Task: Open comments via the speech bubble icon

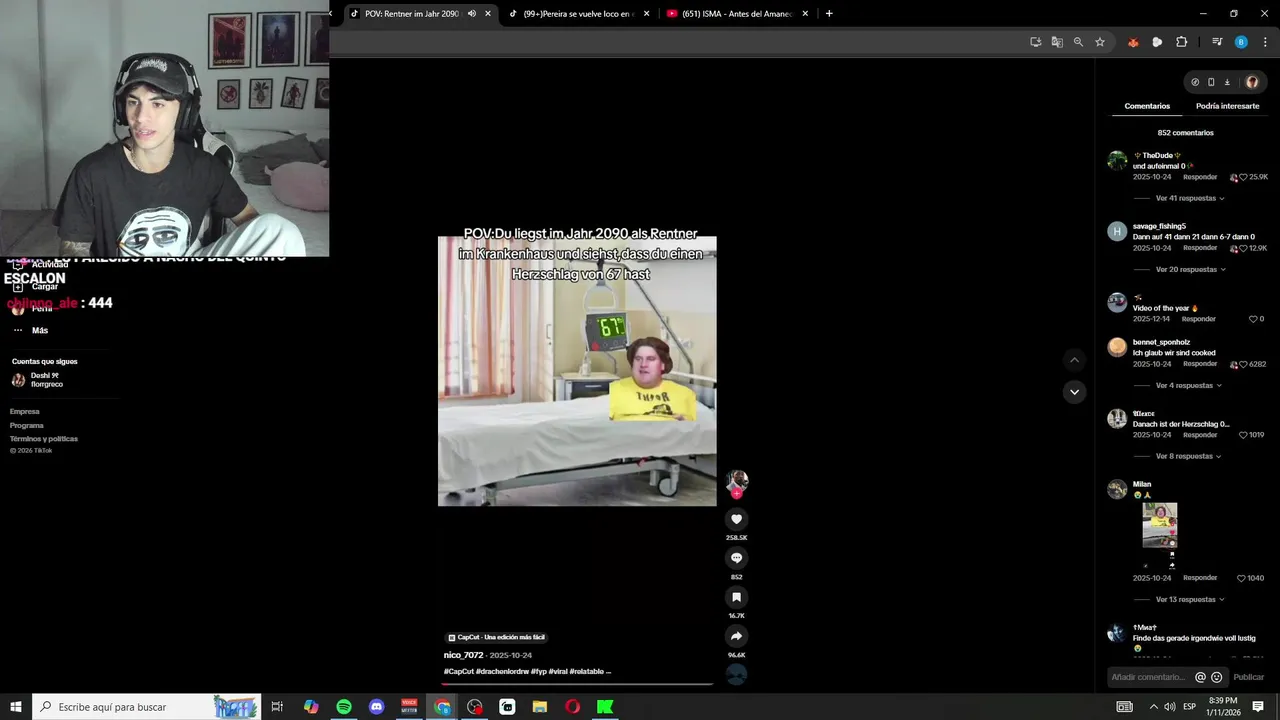Action: coord(736,558)
